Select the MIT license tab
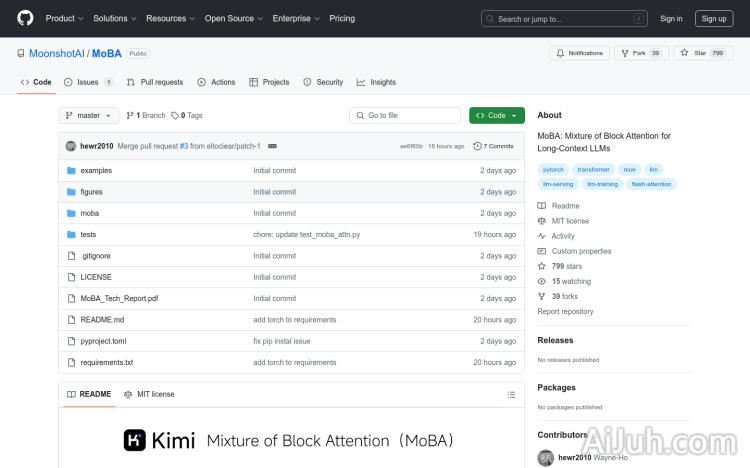750x468 pixels. tap(149, 394)
